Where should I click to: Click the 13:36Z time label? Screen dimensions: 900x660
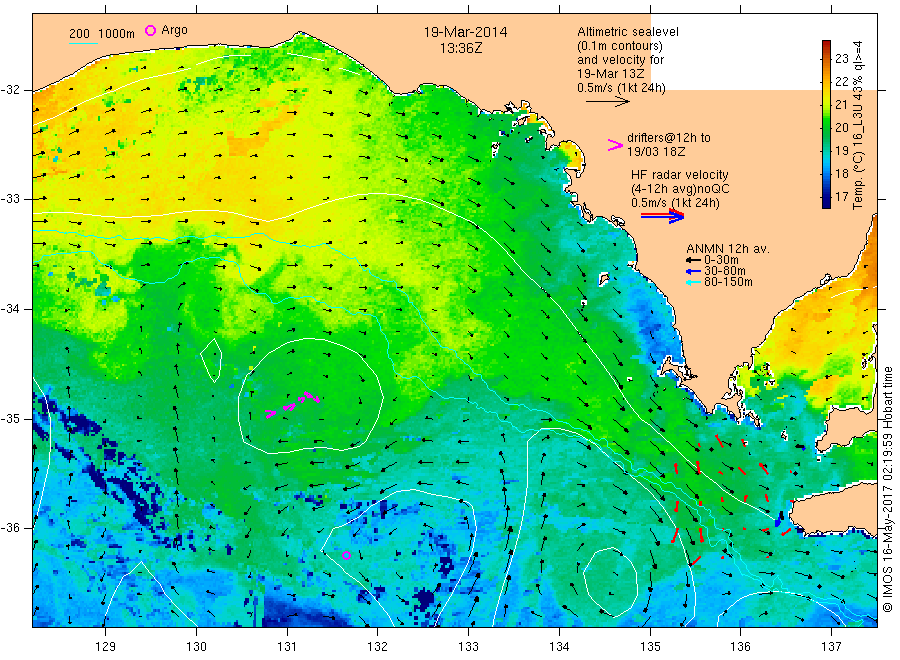[x=461, y=48]
